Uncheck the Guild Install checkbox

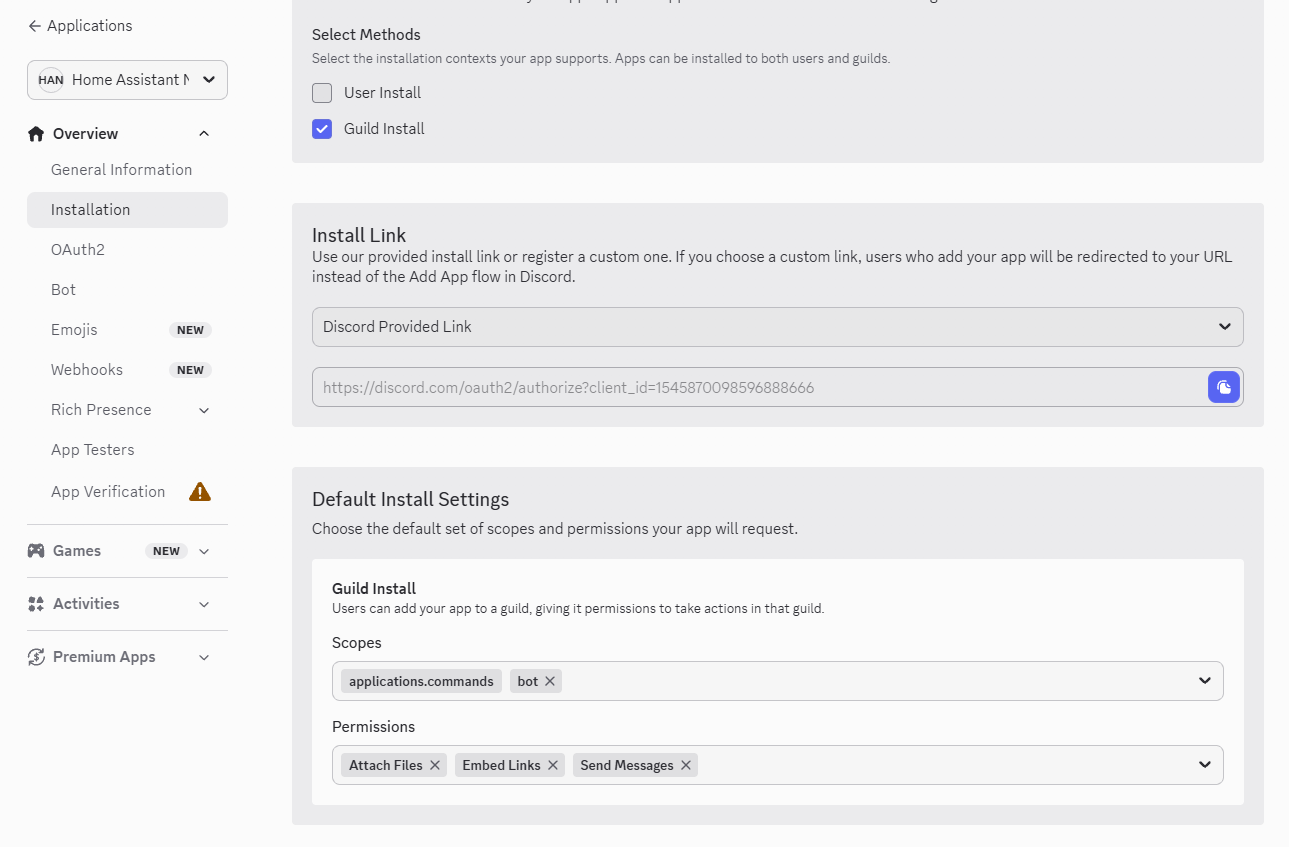(322, 129)
